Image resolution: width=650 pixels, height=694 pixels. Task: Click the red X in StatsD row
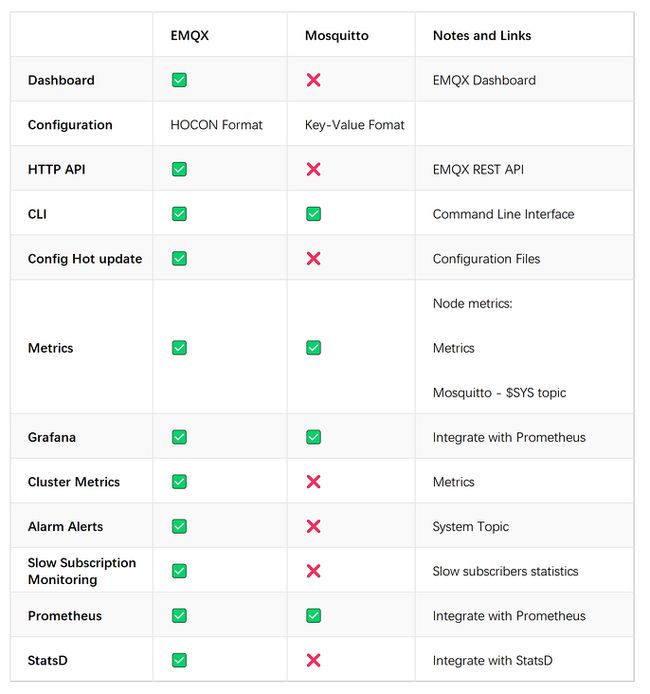[x=313, y=660]
